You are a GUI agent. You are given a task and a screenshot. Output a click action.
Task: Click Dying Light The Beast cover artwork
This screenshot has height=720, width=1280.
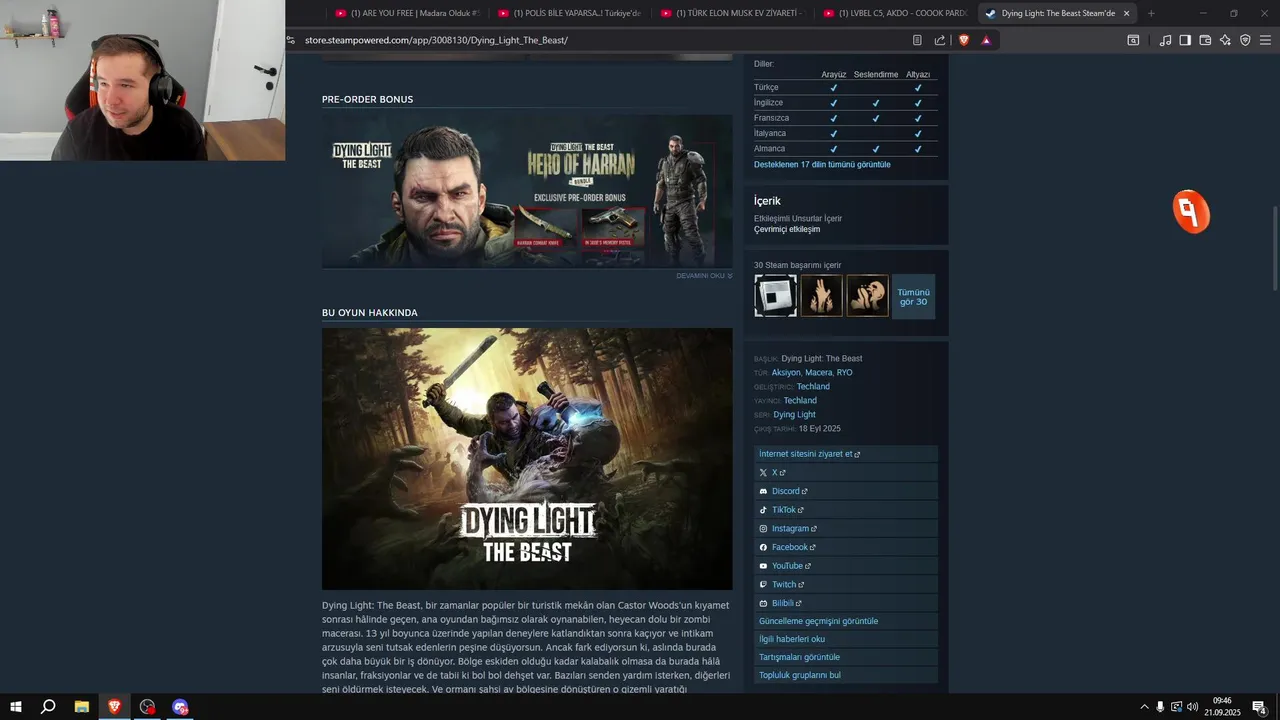(x=527, y=459)
